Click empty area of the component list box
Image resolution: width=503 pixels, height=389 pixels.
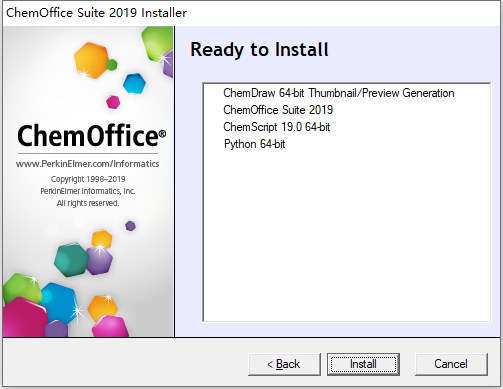point(347,233)
